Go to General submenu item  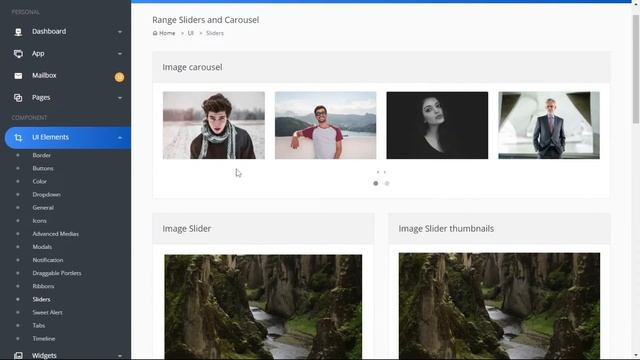pyautogui.click(x=43, y=208)
